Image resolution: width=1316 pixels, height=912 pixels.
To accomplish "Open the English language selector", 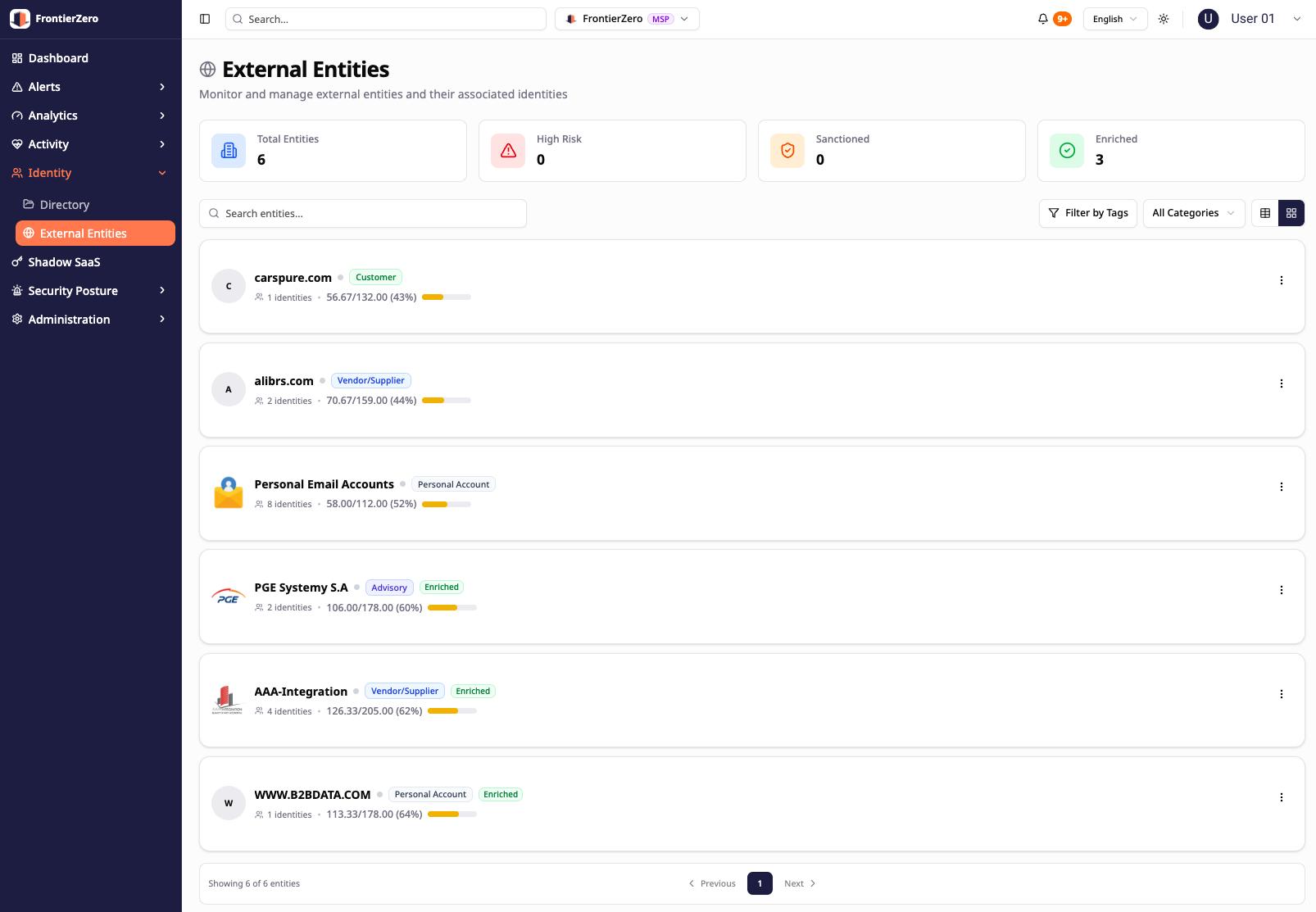I will [1114, 19].
